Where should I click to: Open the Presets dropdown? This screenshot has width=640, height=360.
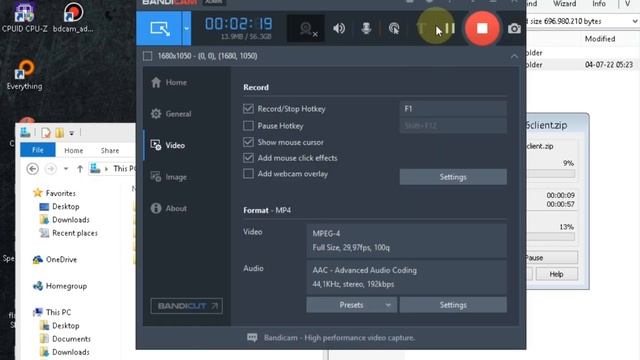pos(351,305)
